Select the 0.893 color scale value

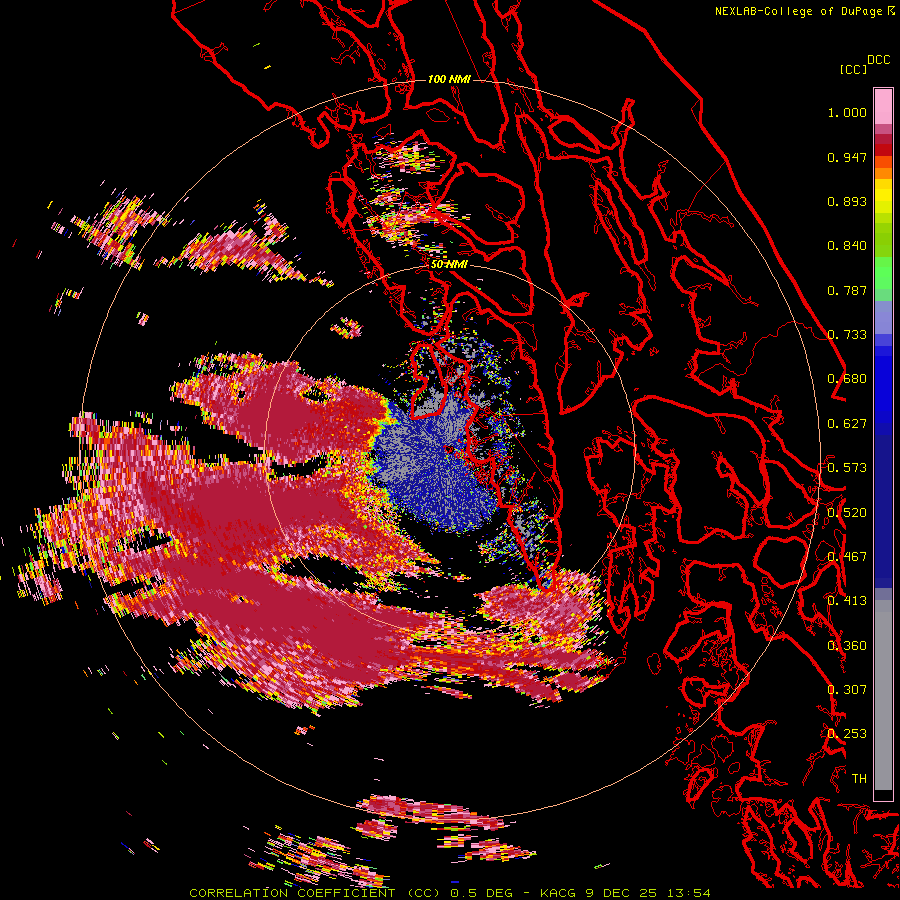[847, 201]
